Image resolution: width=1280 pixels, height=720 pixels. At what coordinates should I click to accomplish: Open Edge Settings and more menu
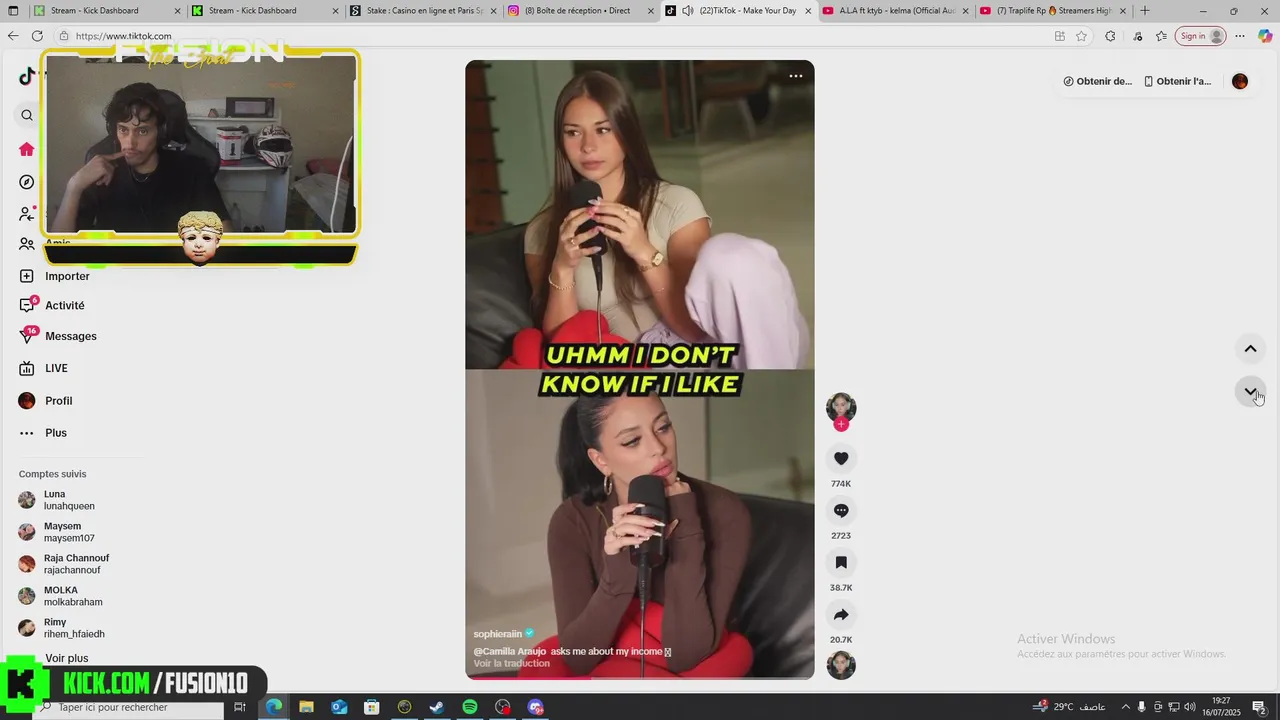(x=1240, y=36)
